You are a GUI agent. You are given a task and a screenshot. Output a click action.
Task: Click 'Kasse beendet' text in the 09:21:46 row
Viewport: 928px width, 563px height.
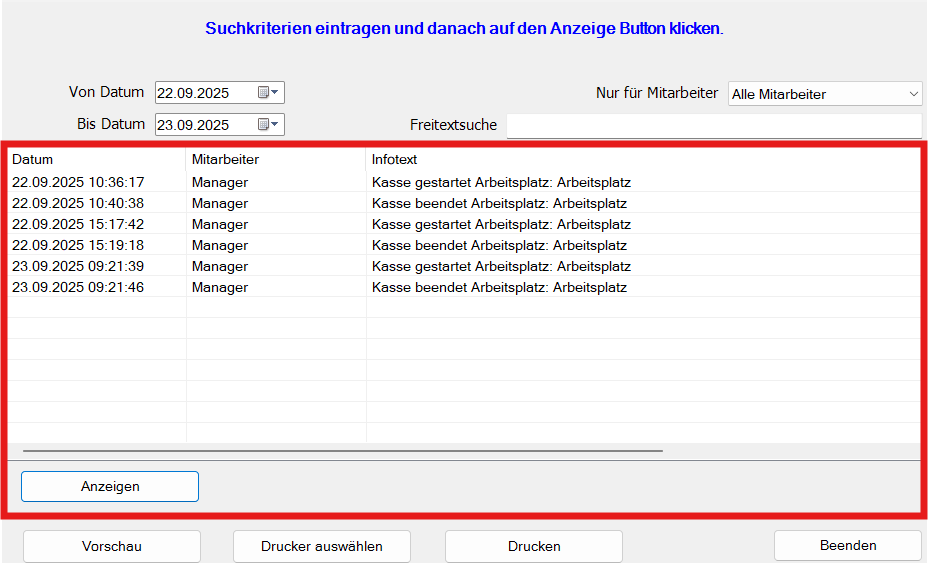420,287
